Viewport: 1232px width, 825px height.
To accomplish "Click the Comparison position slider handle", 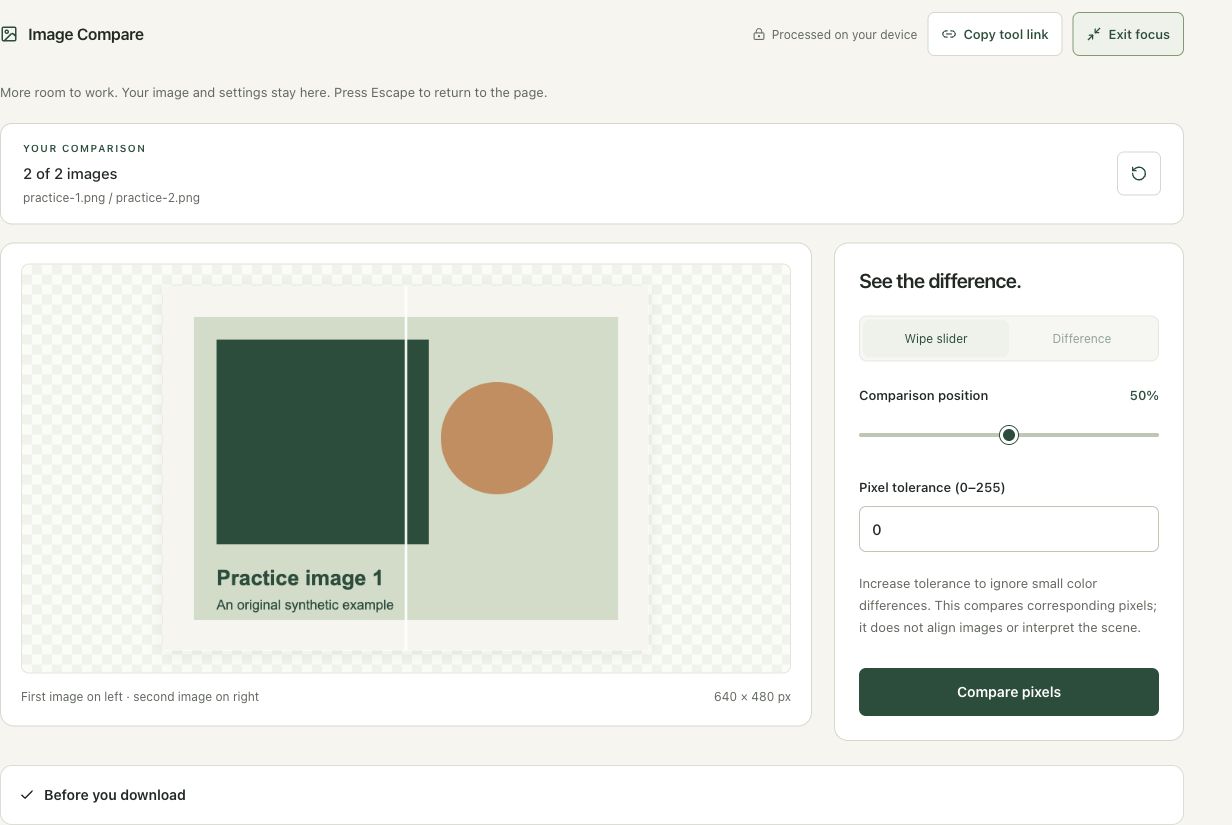I will 1009,435.
